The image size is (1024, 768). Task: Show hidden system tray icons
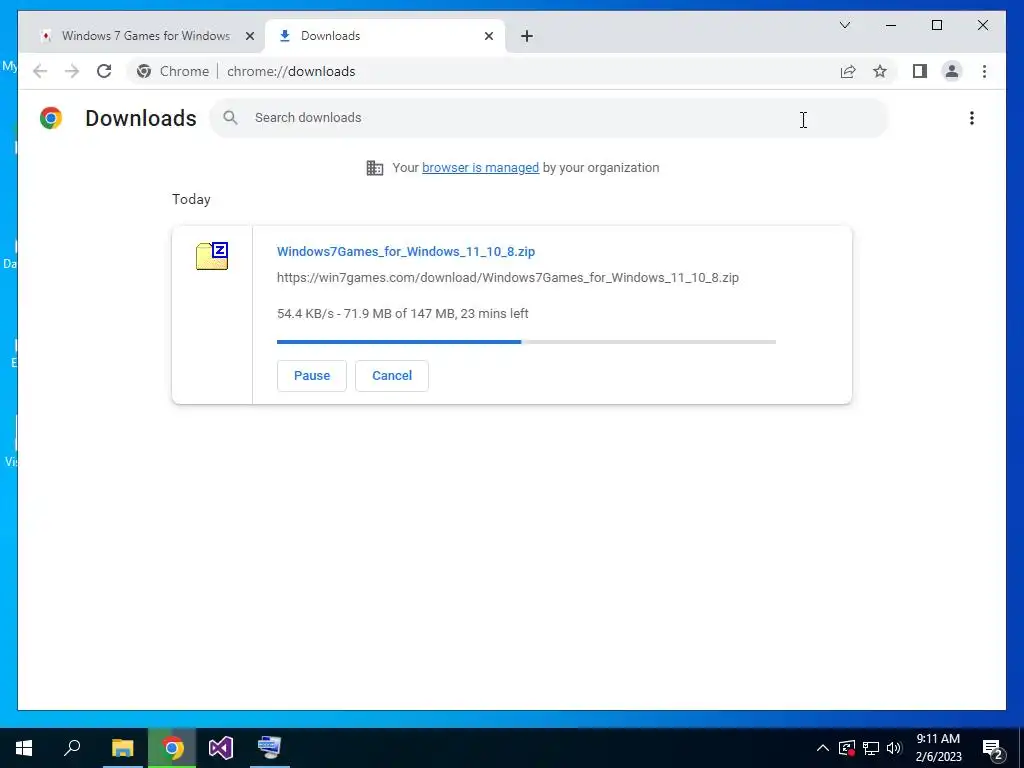click(823, 748)
